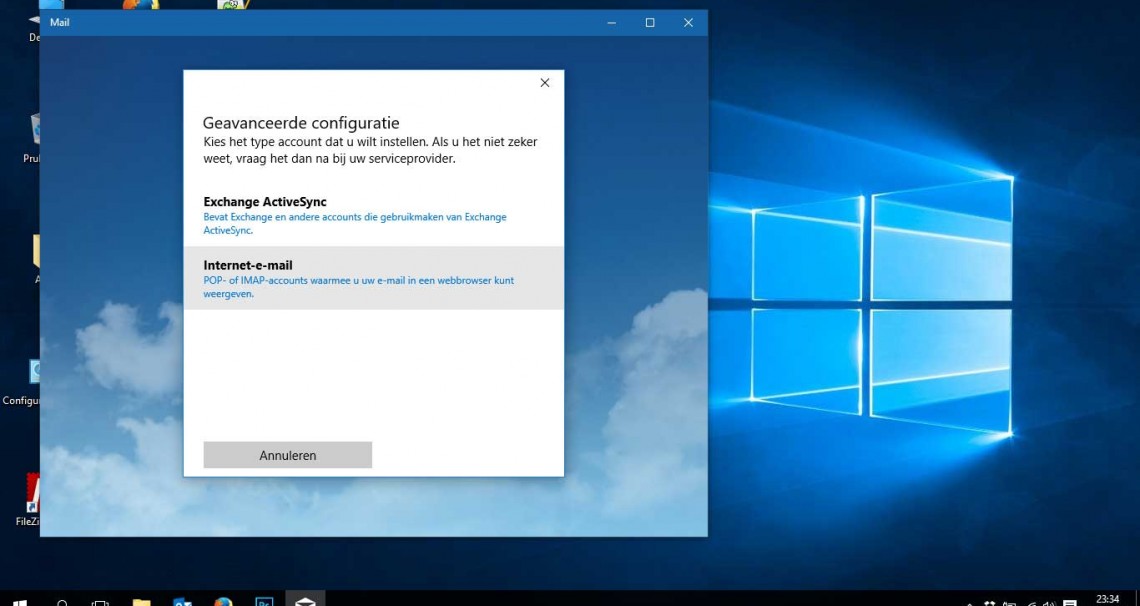Choose the Exchange ActiveSync account type
Viewport: 1140px width, 606px height.
[x=374, y=215]
